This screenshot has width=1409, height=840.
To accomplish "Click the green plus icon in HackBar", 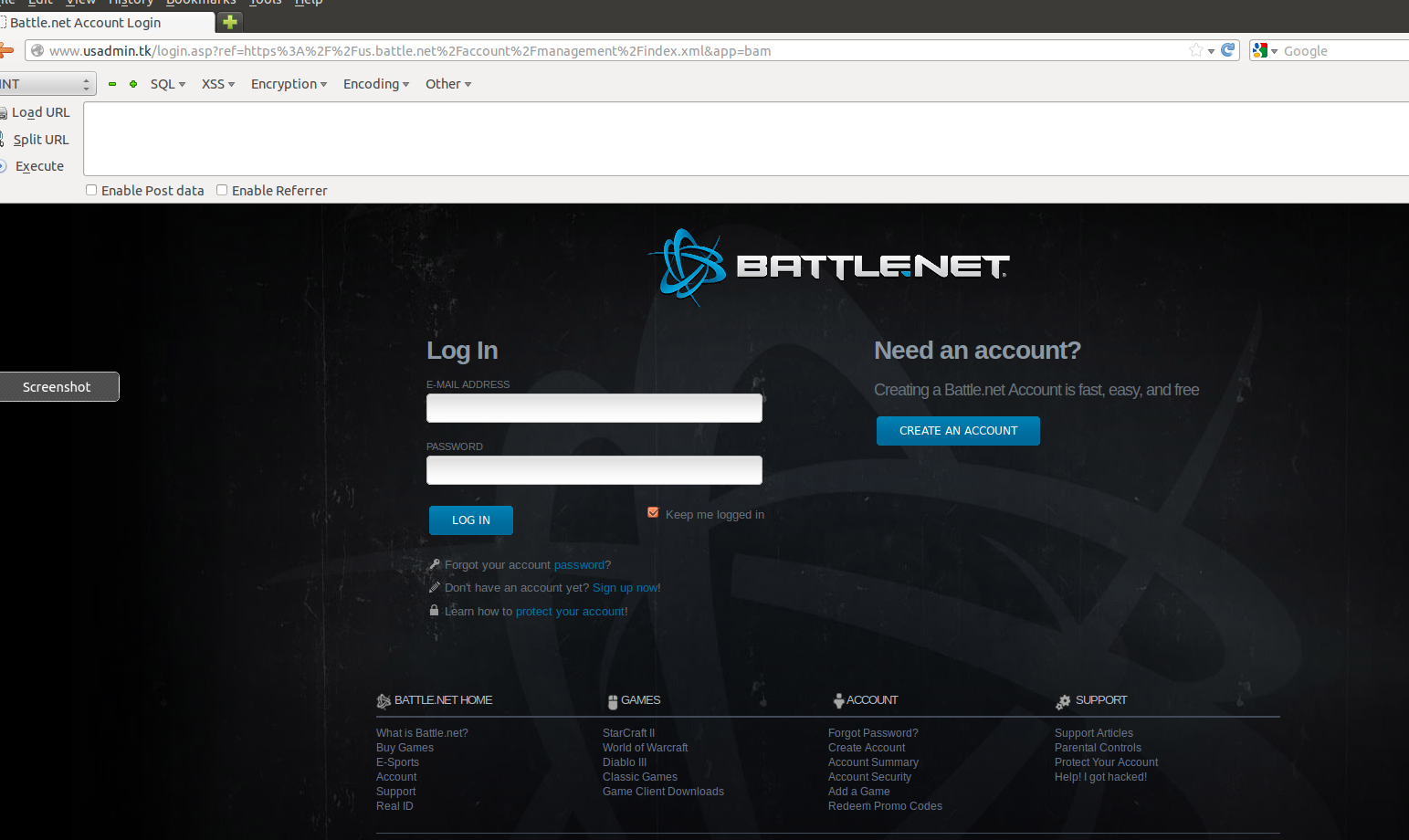I will coord(133,84).
